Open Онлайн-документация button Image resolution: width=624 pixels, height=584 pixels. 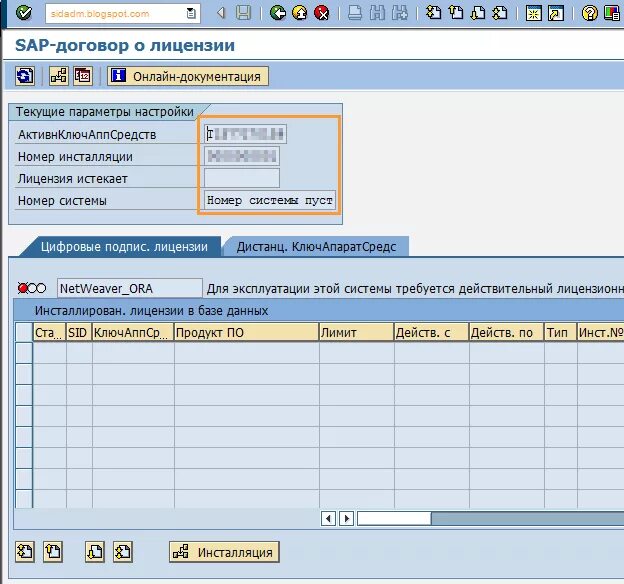(x=188, y=76)
